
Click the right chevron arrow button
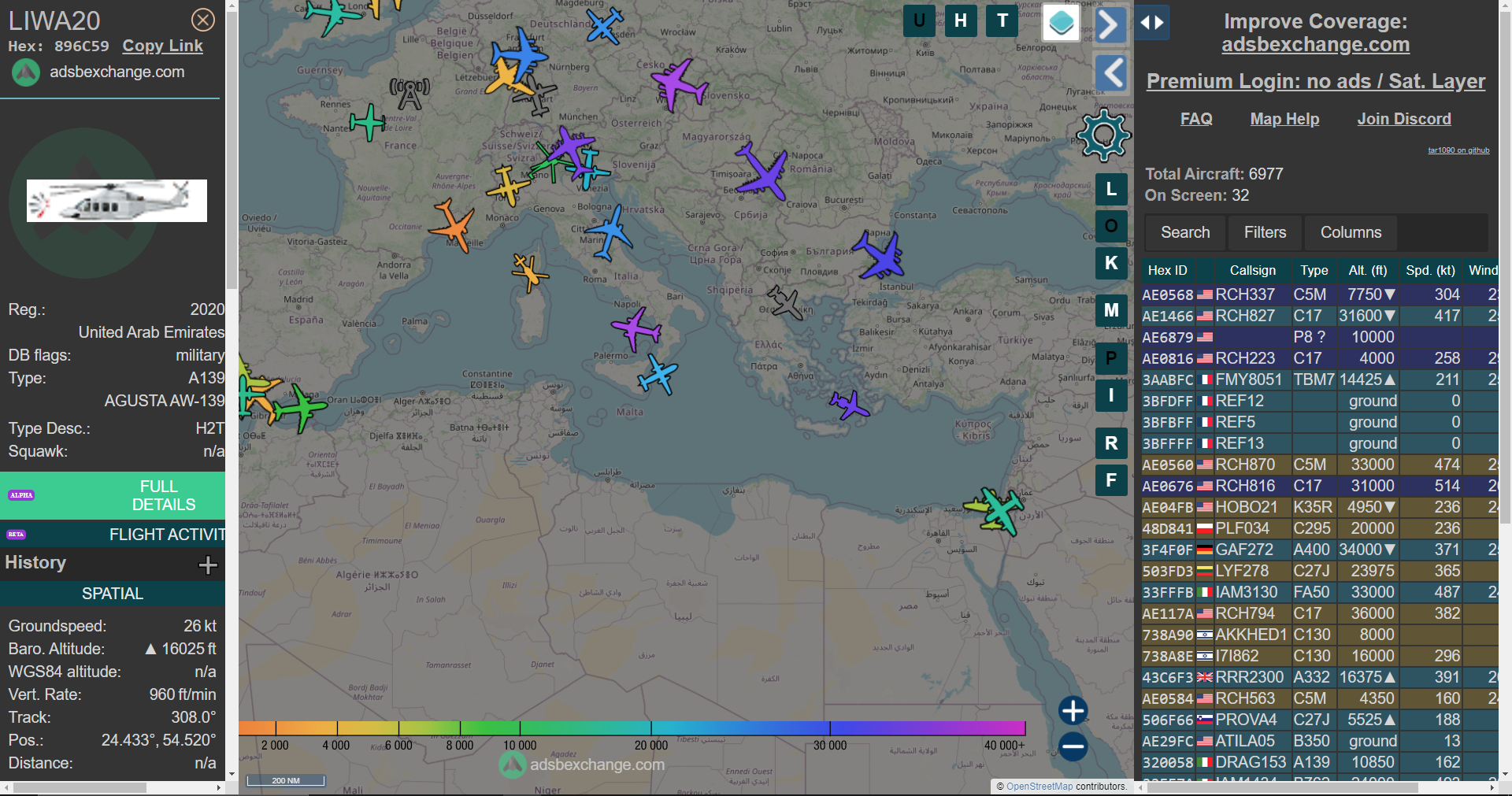pyautogui.click(x=1110, y=24)
